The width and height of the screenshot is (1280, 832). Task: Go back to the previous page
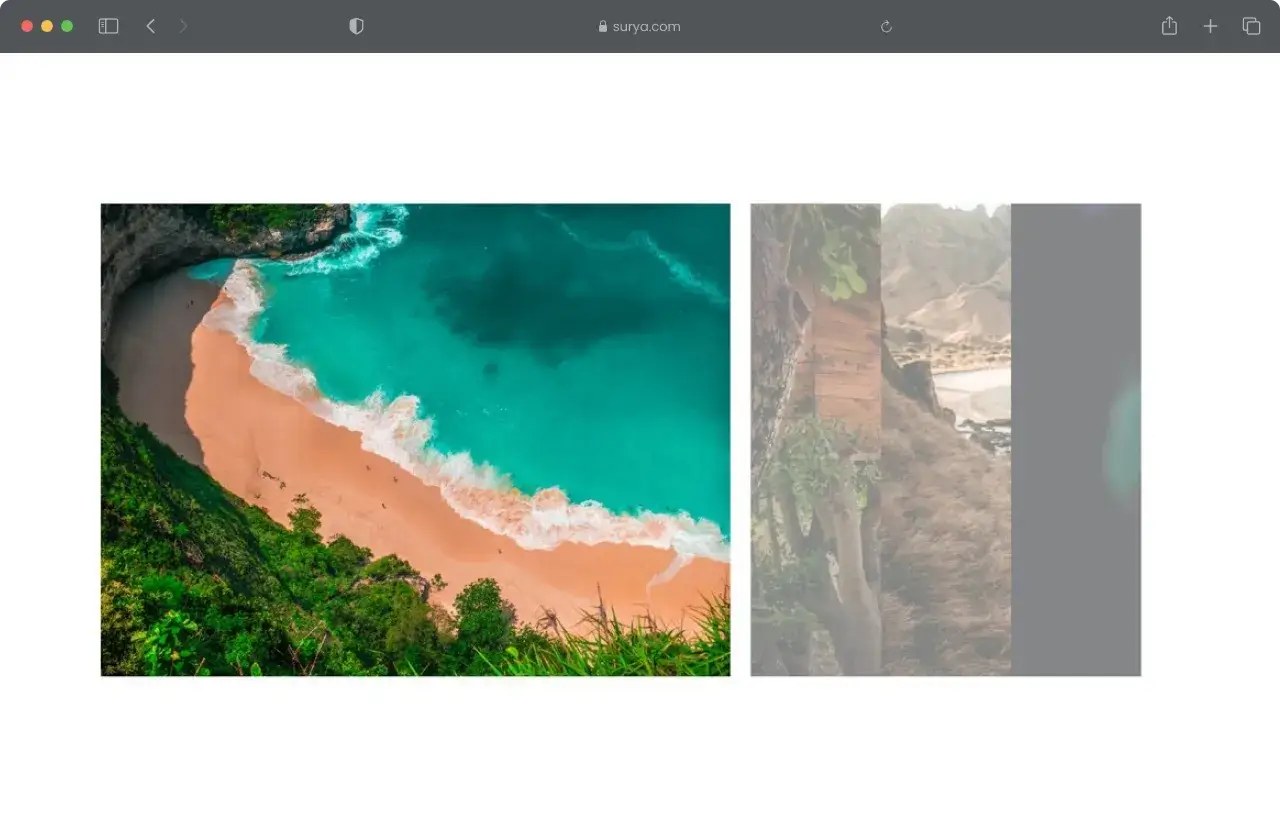(151, 26)
